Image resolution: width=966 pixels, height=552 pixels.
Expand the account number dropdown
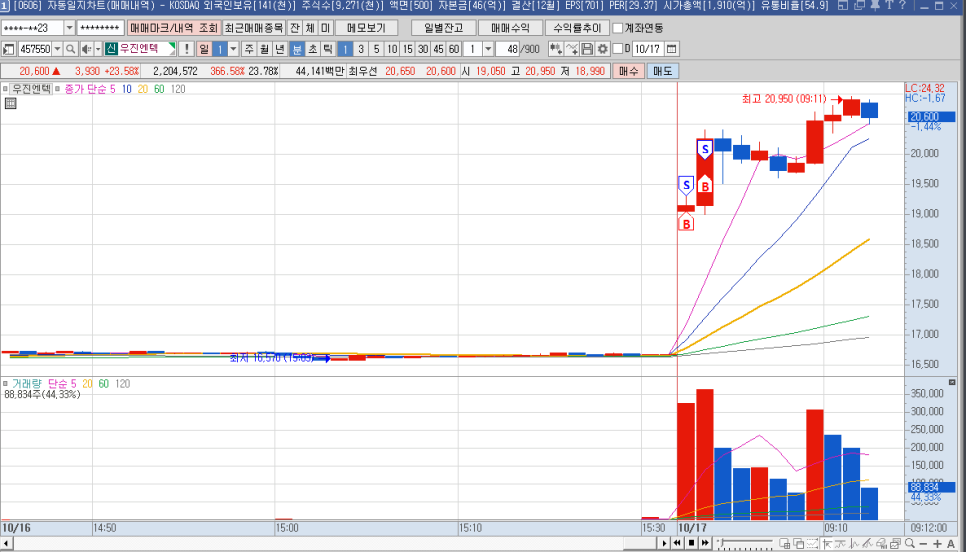click(69, 28)
